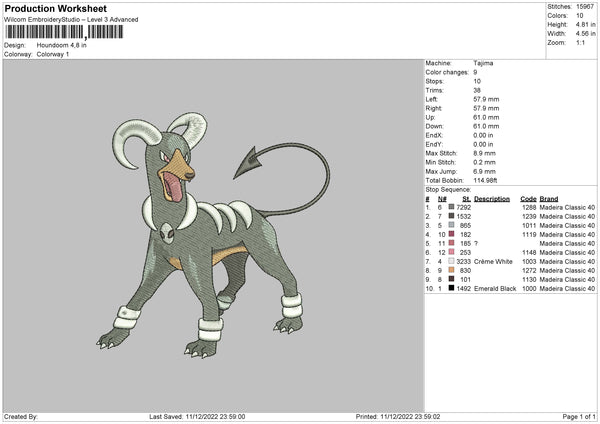Click thread code '1148' in stop 6
The image size is (600, 424).
(x=529, y=253)
